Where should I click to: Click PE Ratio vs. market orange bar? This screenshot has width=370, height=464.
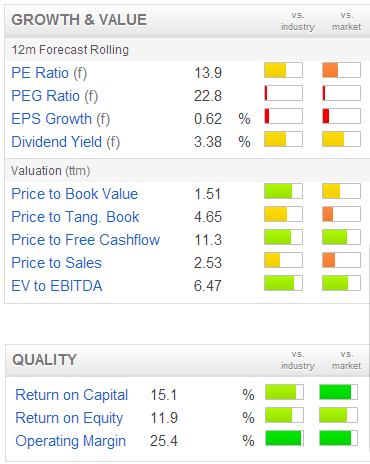341,70
